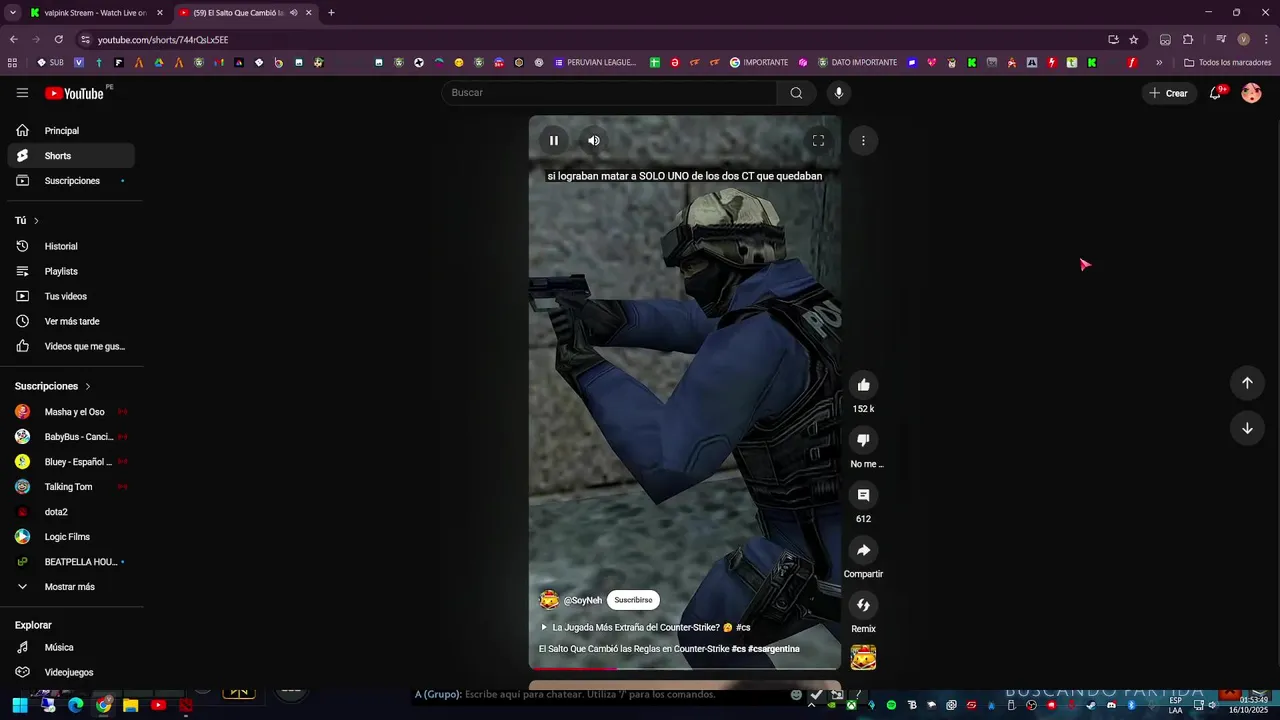Reload the page
The width and height of the screenshot is (1280, 720).
point(59,40)
